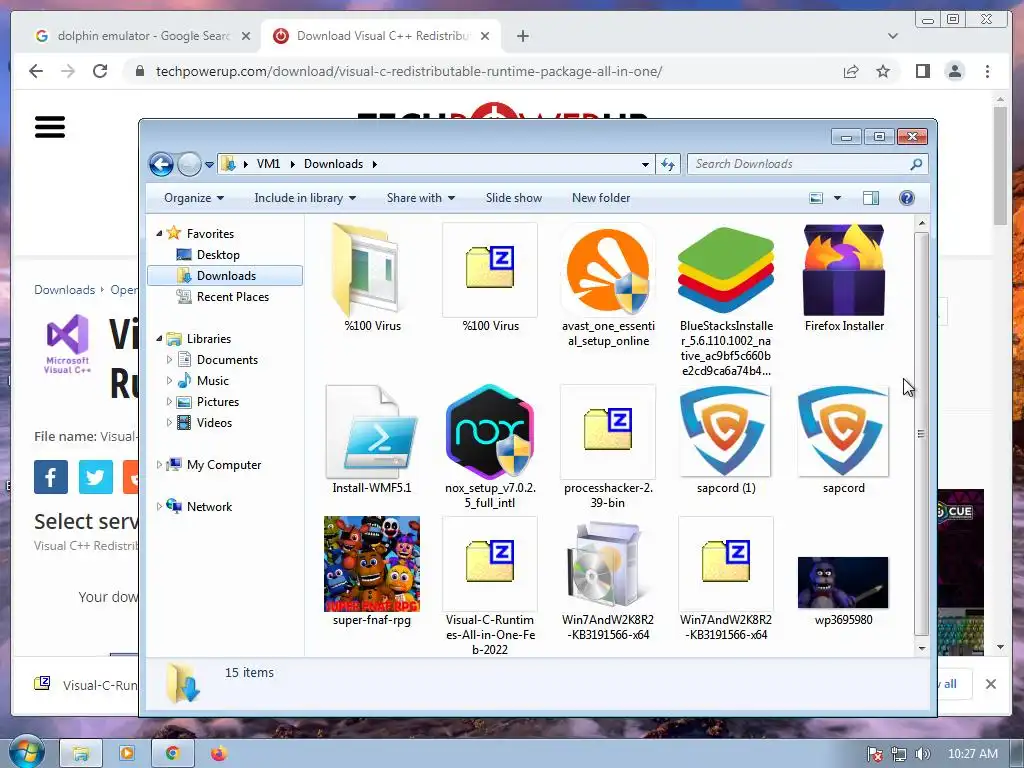Share this page from Chrome toolbar

850,71
